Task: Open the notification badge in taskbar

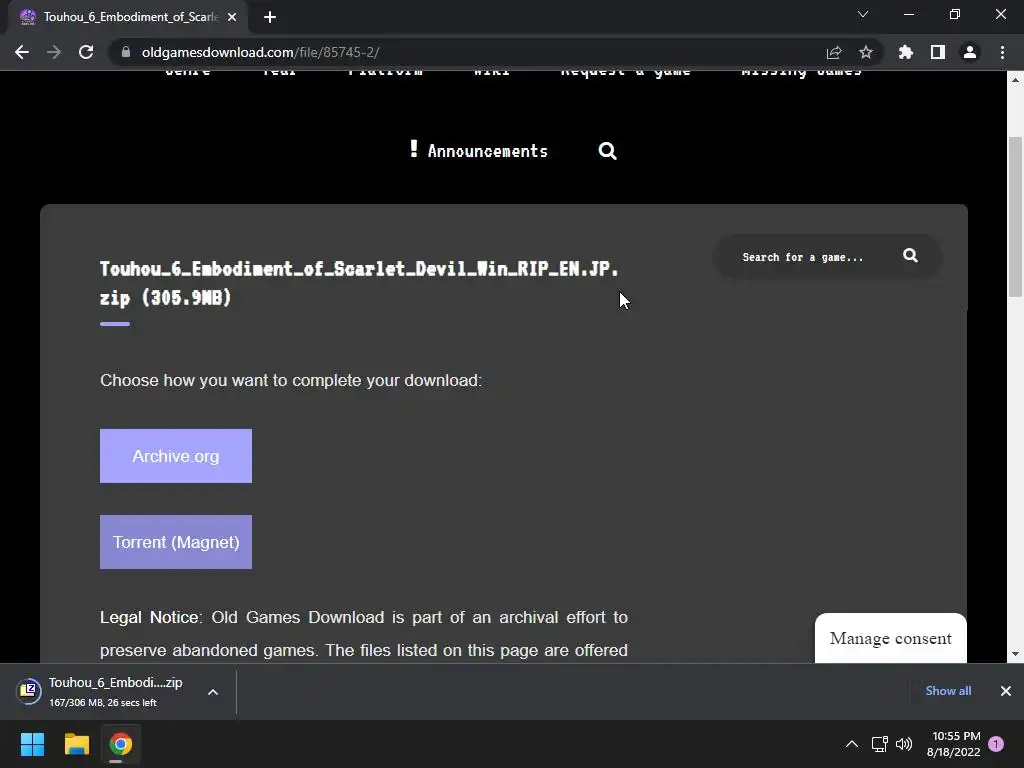Action: point(996,744)
